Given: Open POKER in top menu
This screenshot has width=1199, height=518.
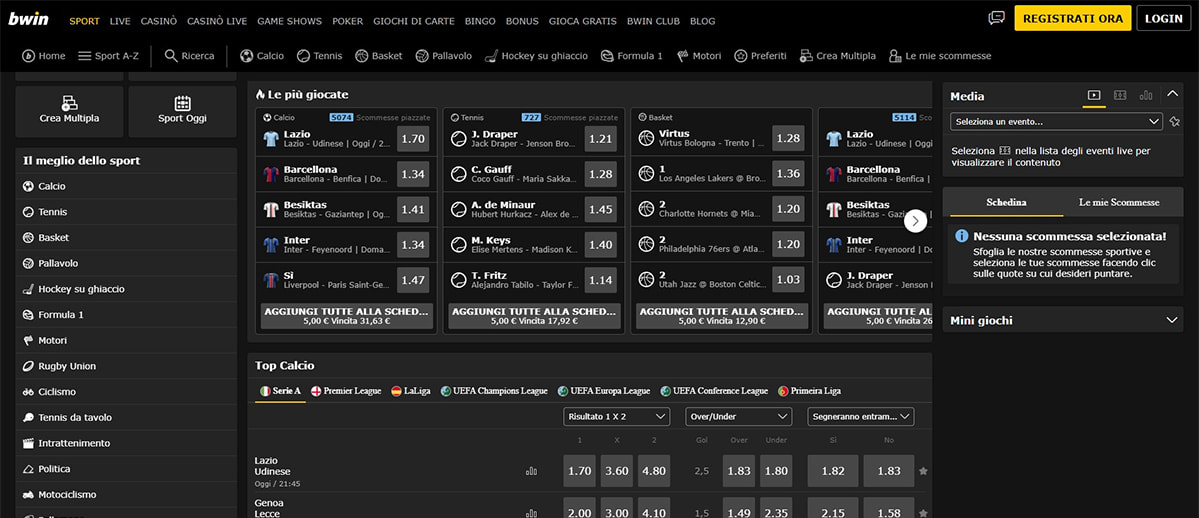Looking at the screenshot, I should (x=348, y=21).
